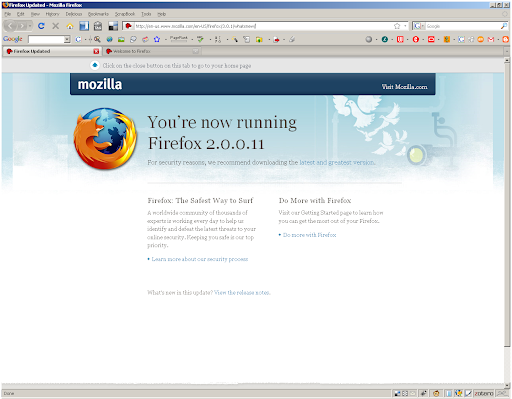
Task: Click the Back navigation arrow
Action: [x=10, y=26]
